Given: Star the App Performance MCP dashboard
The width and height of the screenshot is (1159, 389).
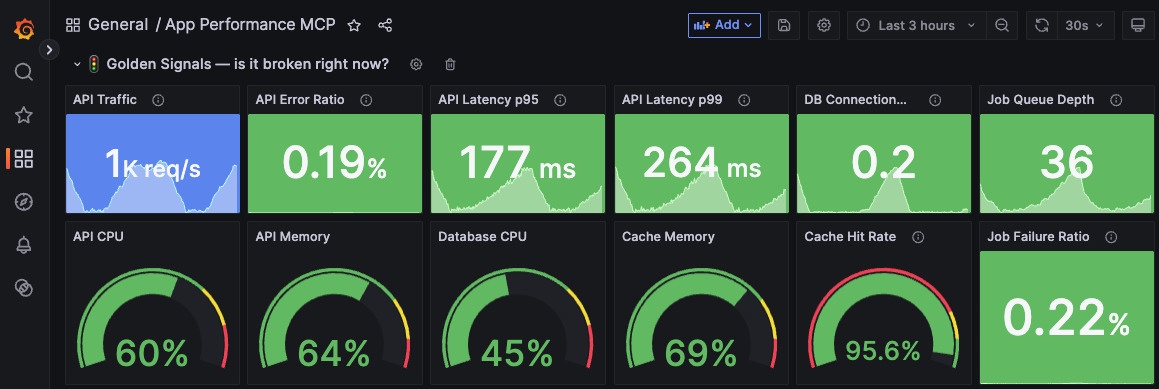Looking at the screenshot, I should click(x=354, y=25).
